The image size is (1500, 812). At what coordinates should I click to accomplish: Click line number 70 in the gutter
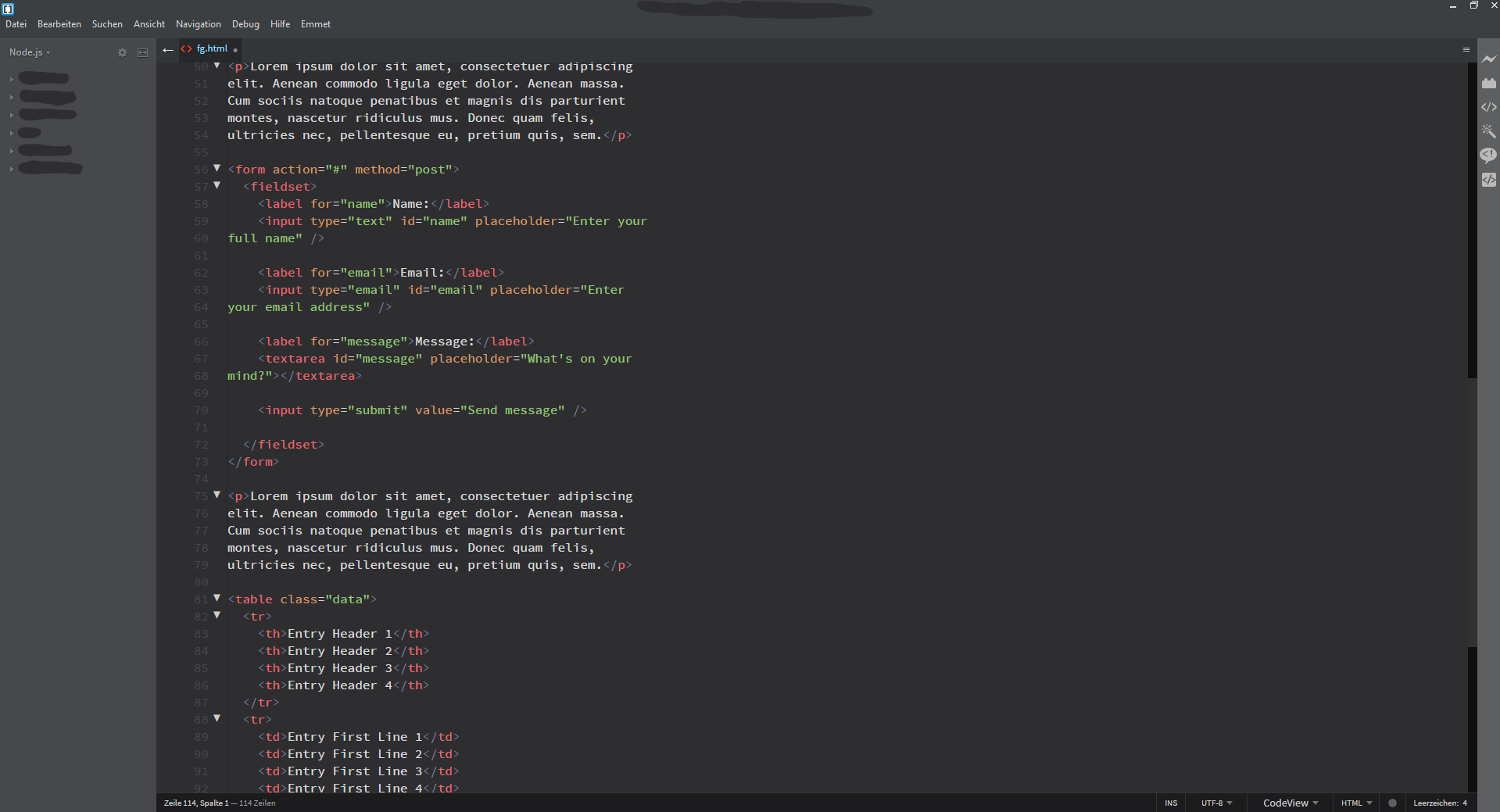click(x=201, y=410)
